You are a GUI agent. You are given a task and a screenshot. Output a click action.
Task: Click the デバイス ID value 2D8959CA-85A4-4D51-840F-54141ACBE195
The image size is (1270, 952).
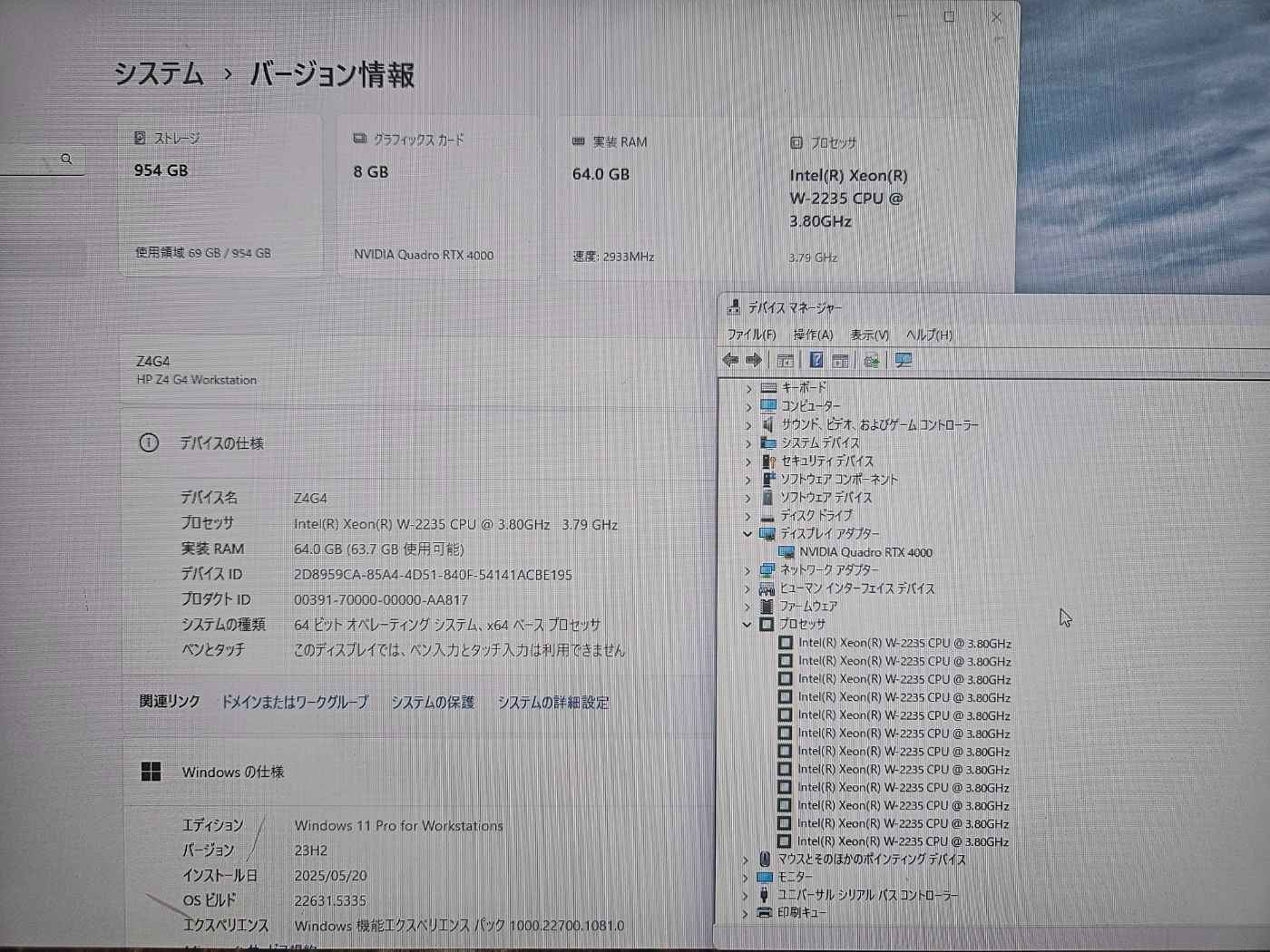click(433, 575)
